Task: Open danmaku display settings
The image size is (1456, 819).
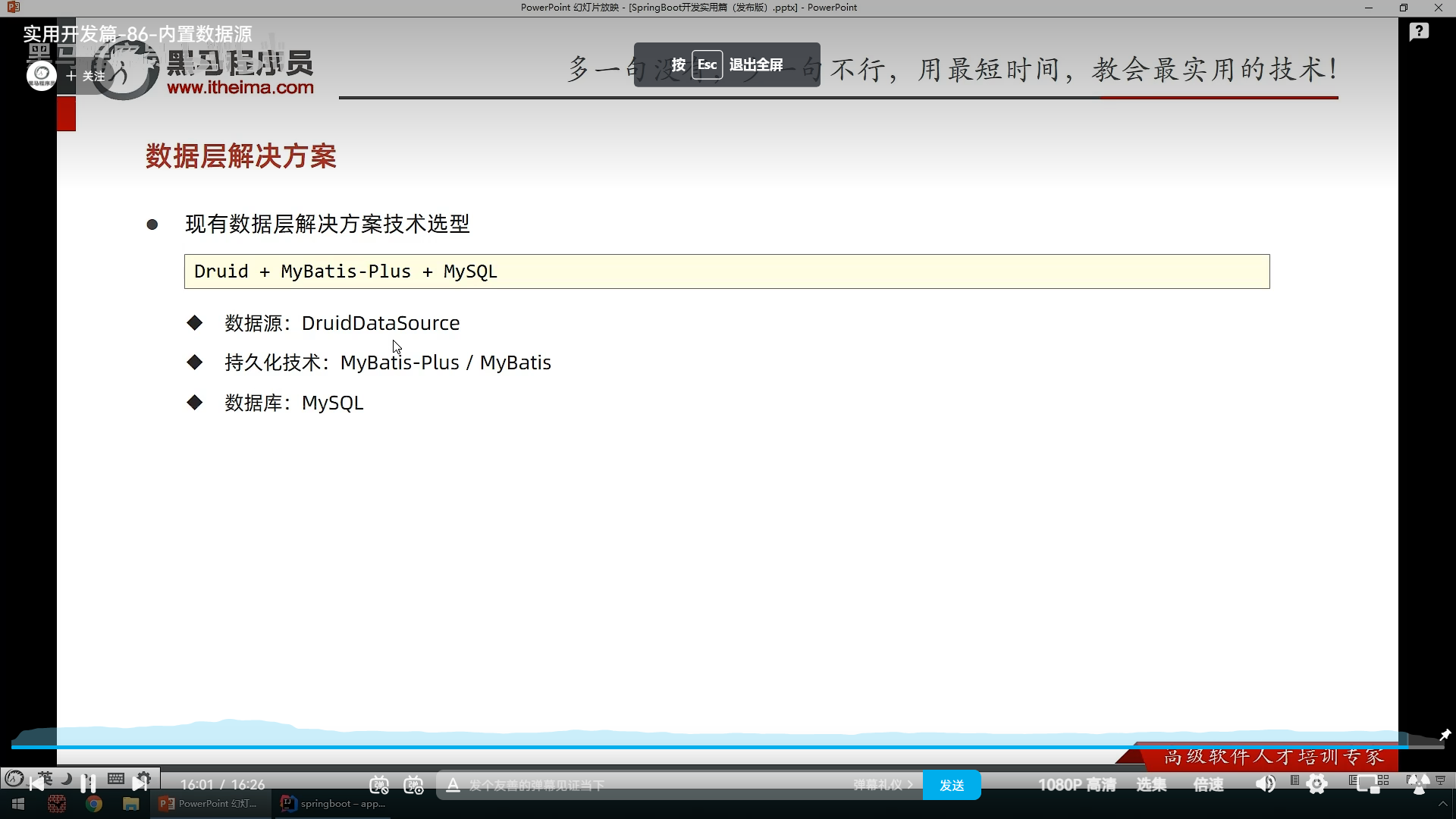Action: [414, 785]
